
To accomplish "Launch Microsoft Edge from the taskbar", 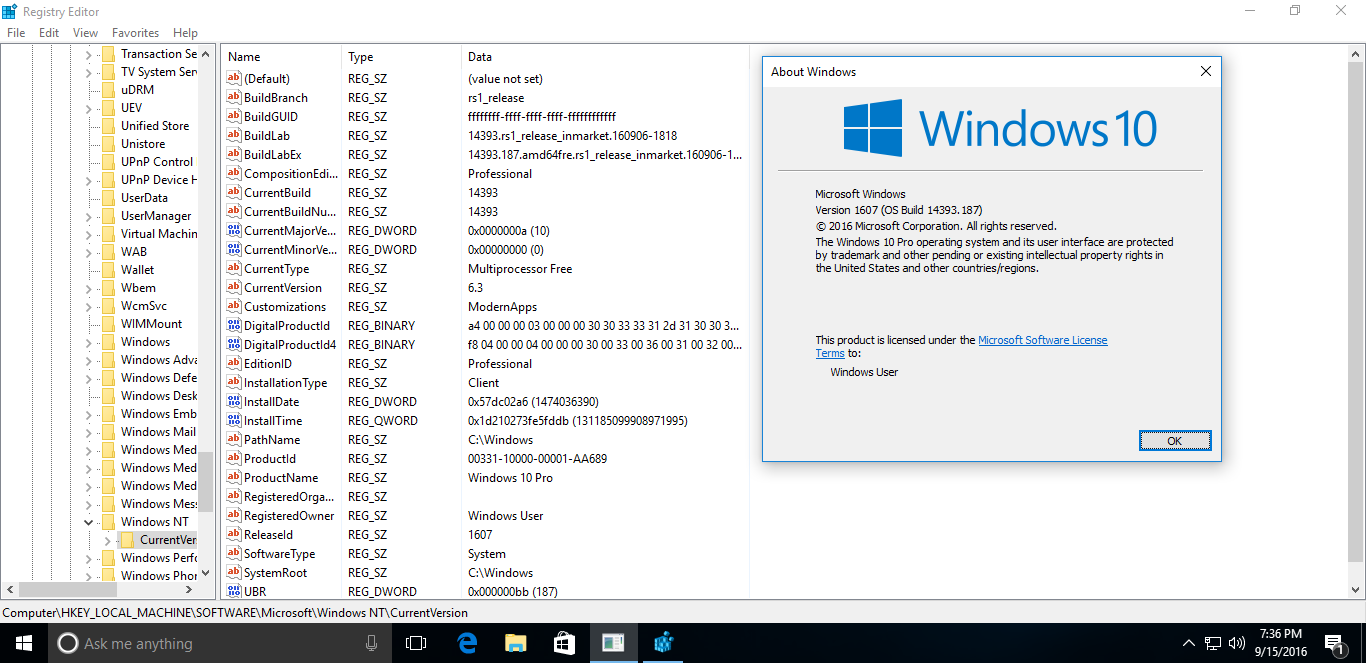I will point(466,643).
